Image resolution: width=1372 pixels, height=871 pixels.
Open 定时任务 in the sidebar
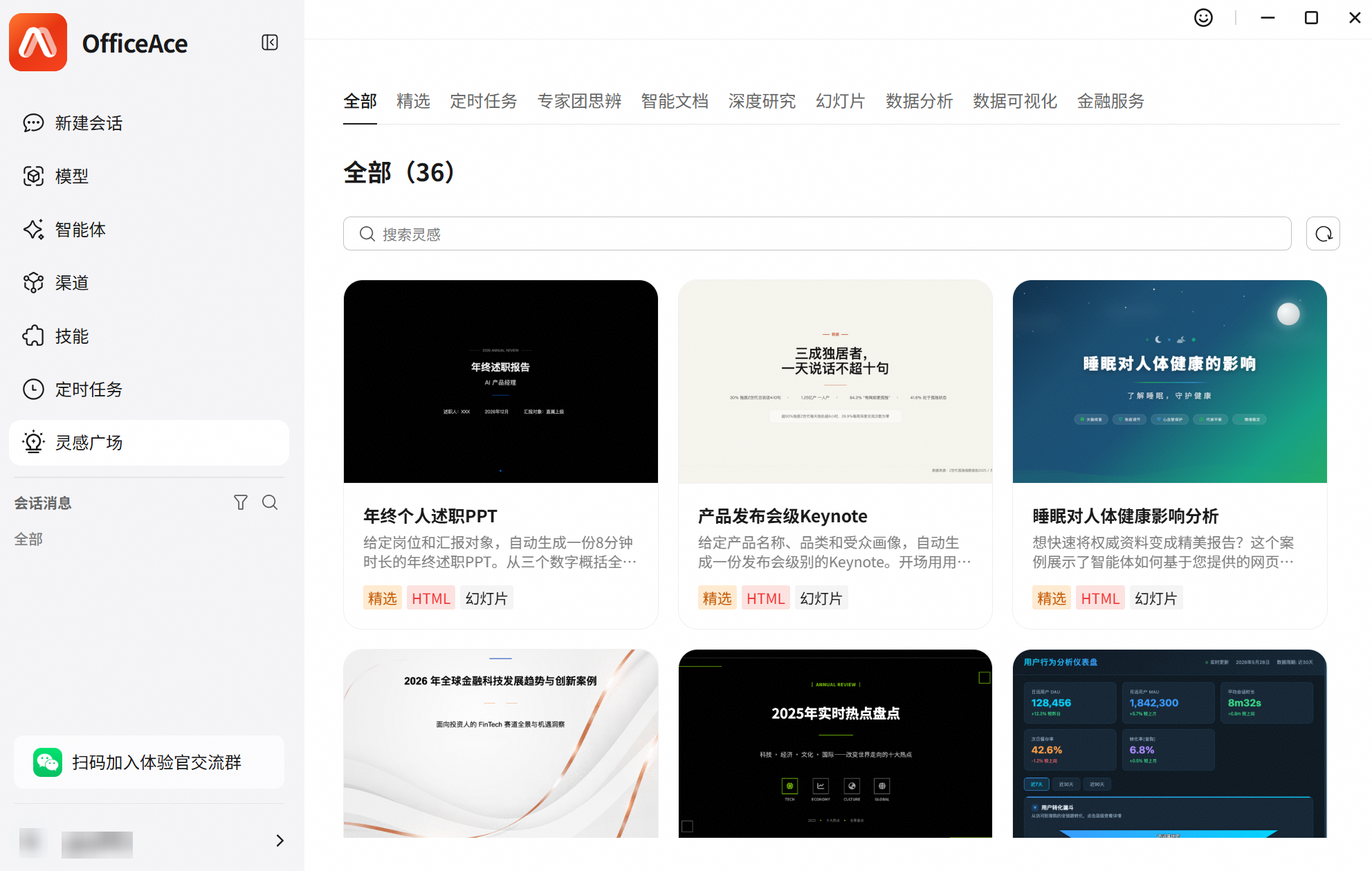(149, 389)
